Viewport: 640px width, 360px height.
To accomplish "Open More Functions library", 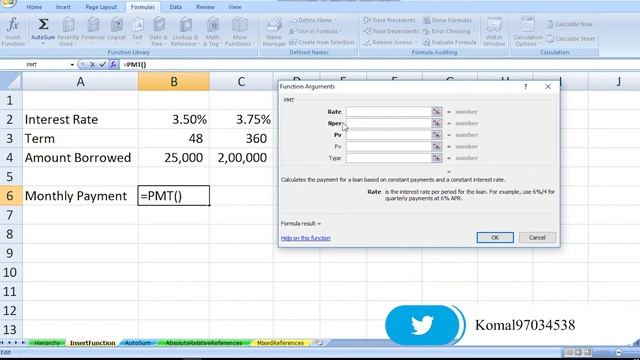I will (x=240, y=31).
